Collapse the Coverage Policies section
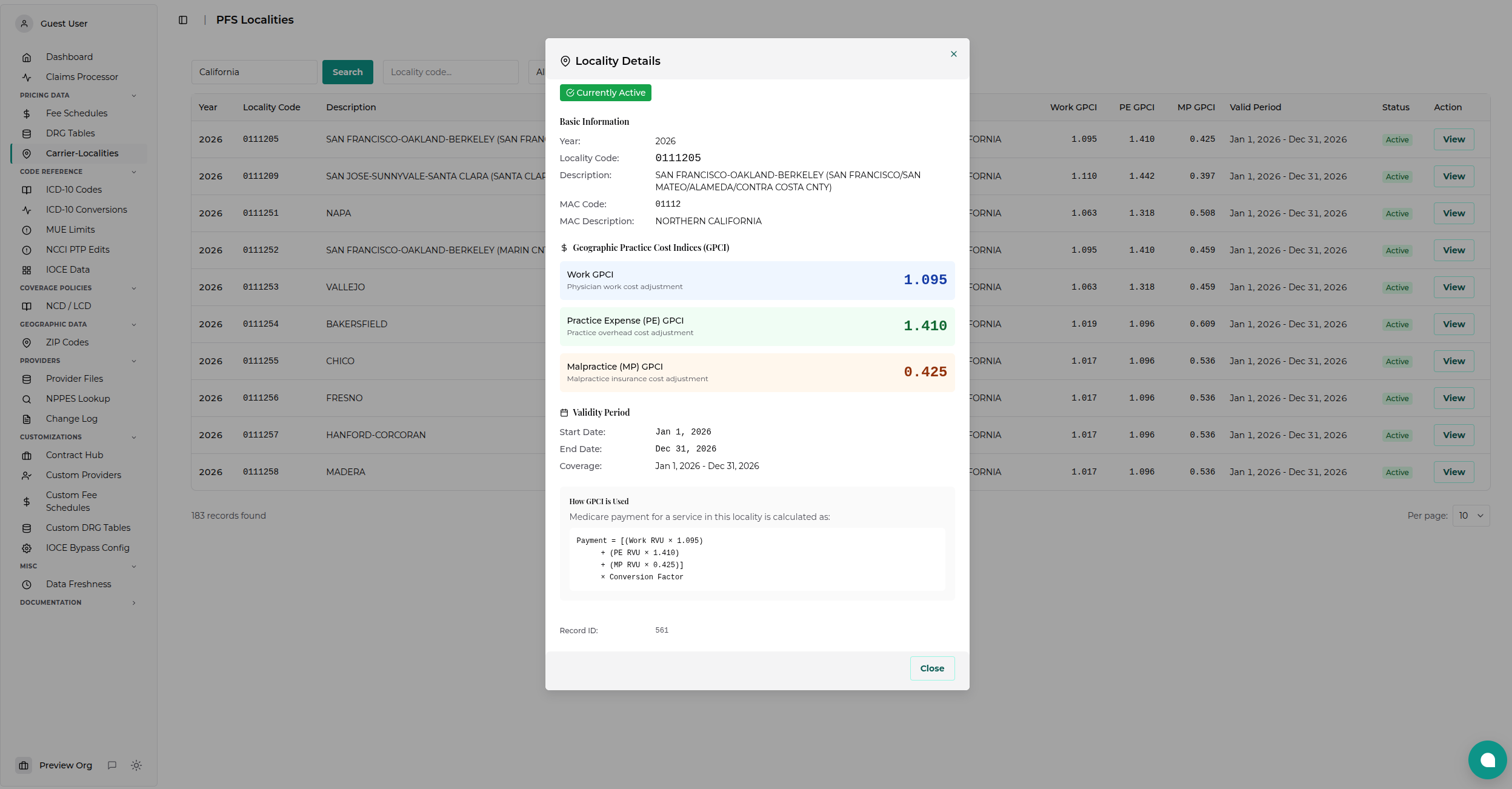The width and height of the screenshot is (1512, 789). [134, 288]
